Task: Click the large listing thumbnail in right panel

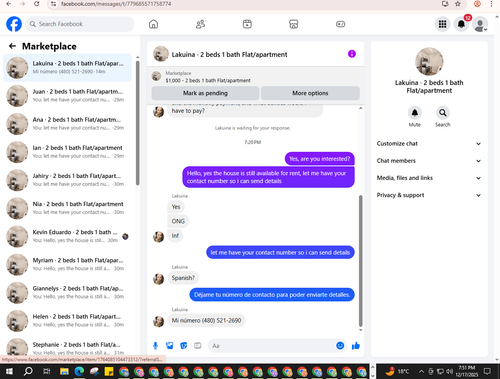Action: click(429, 62)
